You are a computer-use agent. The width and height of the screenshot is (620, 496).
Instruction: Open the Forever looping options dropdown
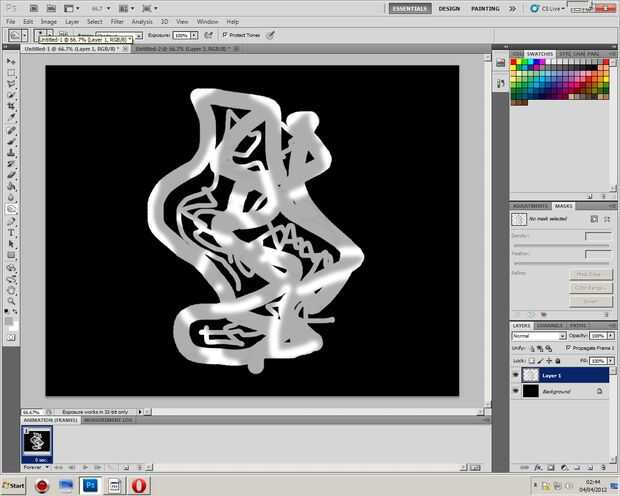click(x=36, y=468)
